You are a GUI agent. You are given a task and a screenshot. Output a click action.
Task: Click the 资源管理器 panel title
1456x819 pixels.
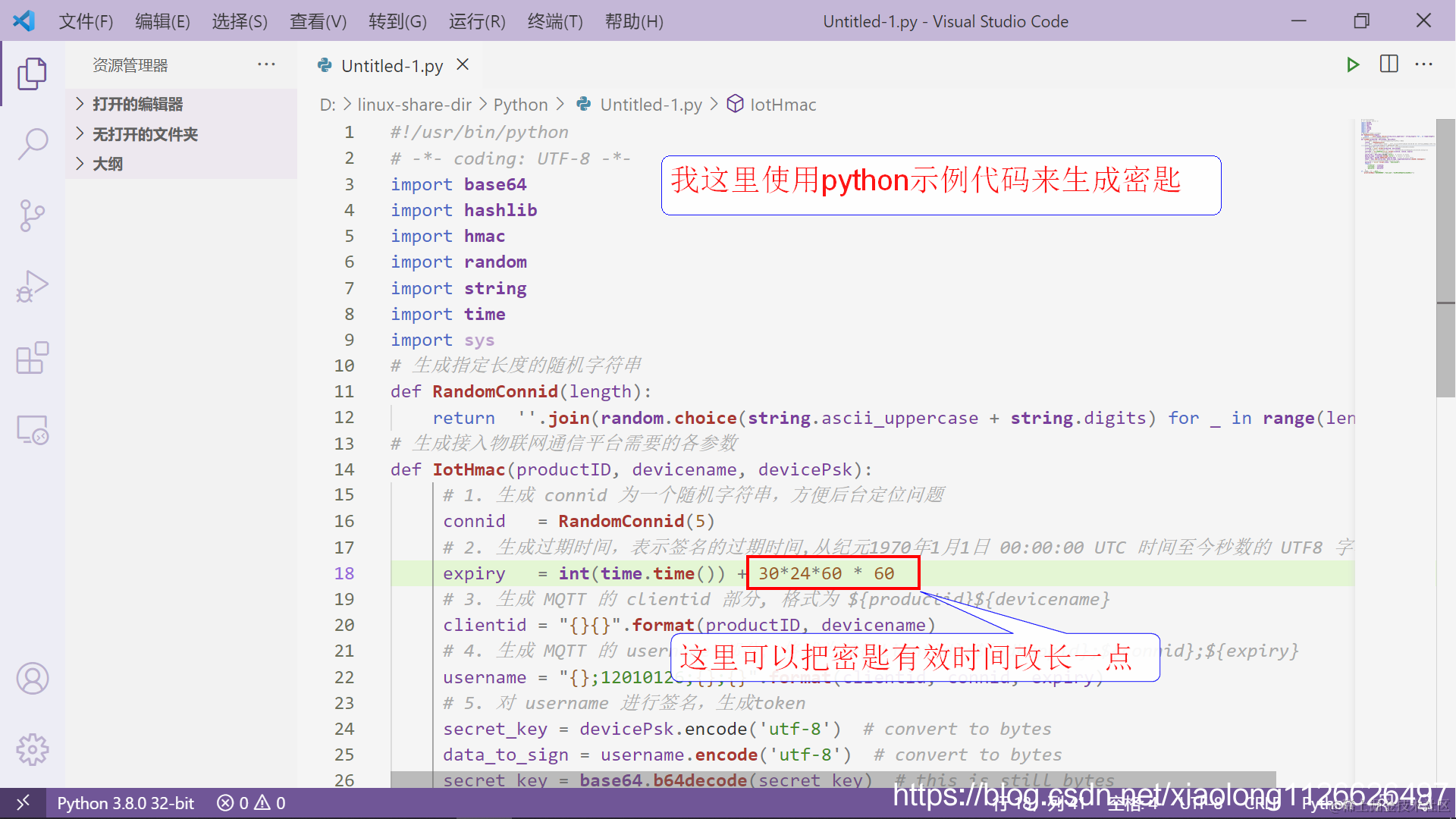coord(130,65)
